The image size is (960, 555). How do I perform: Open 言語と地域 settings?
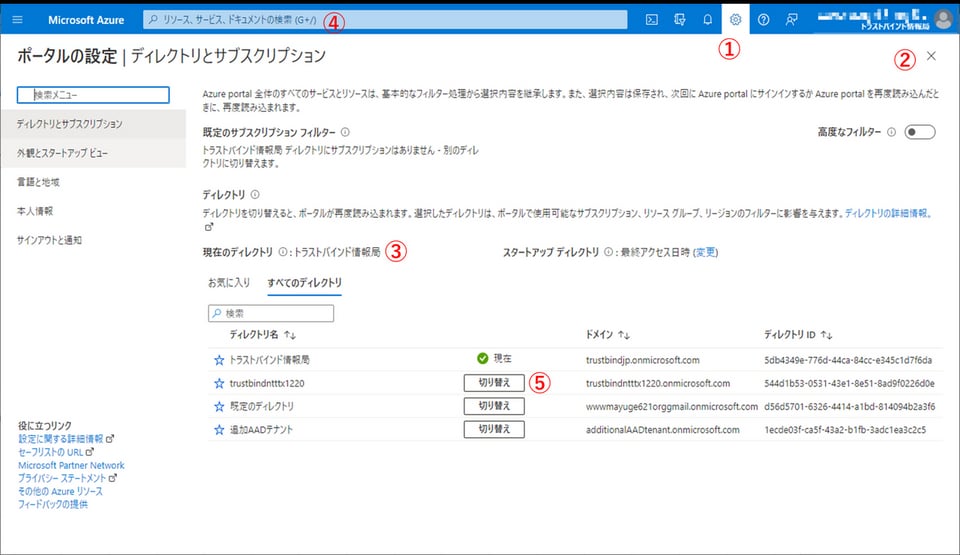pyautogui.click(x=38, y=182)
